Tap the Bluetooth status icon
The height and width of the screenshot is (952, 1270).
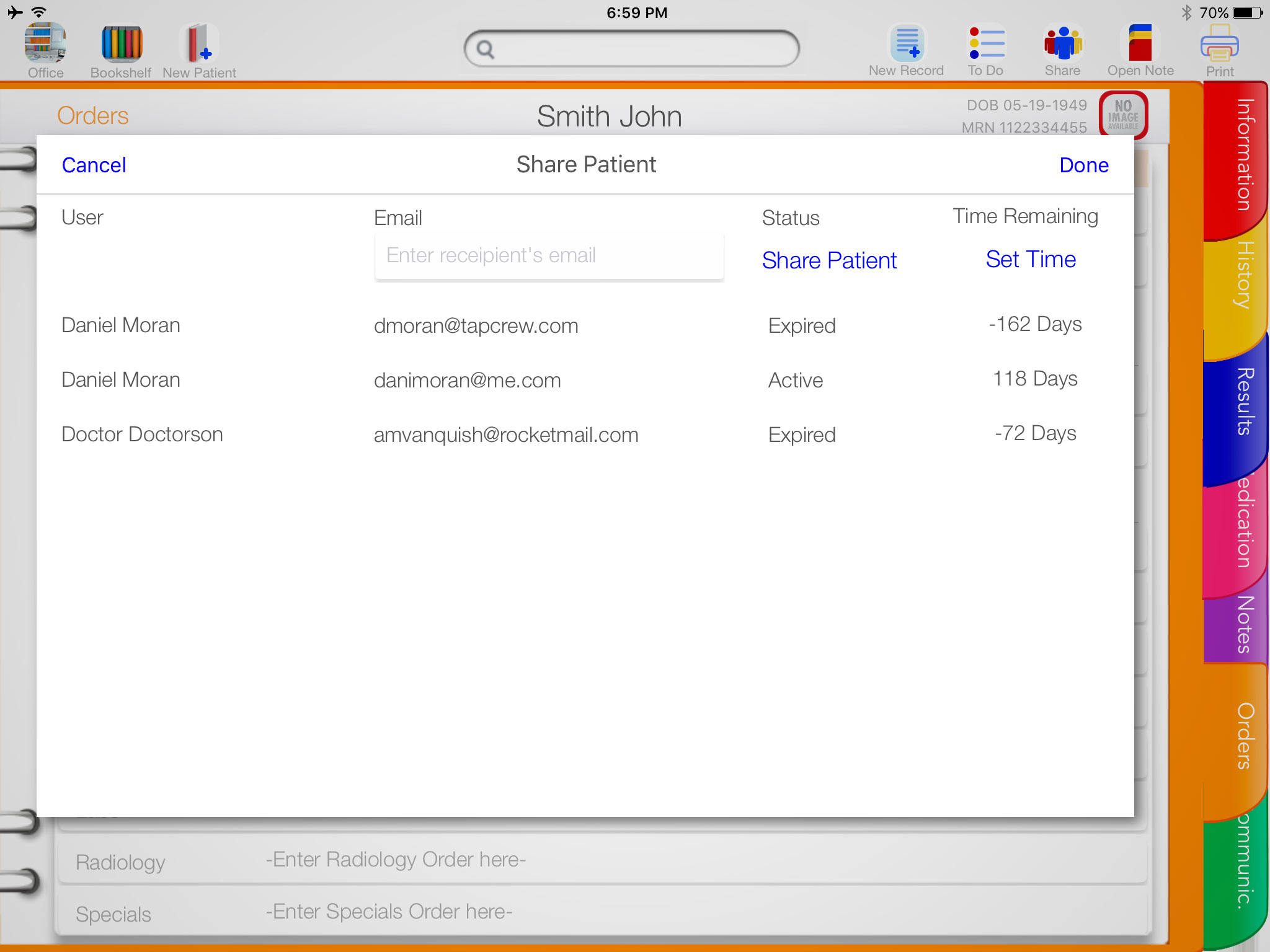point(1186,12)
